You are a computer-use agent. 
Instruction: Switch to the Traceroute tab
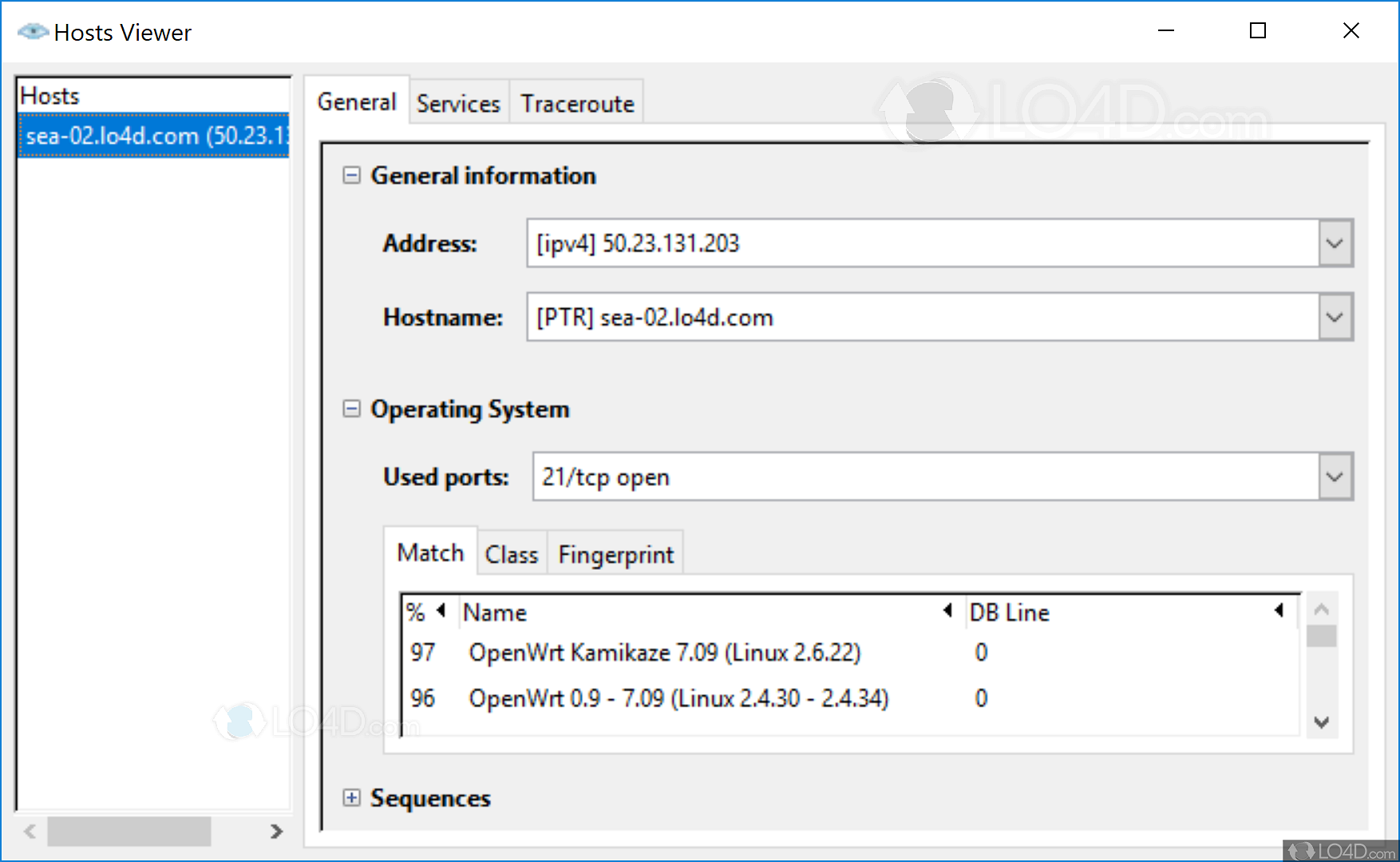(x=577, y=104)
